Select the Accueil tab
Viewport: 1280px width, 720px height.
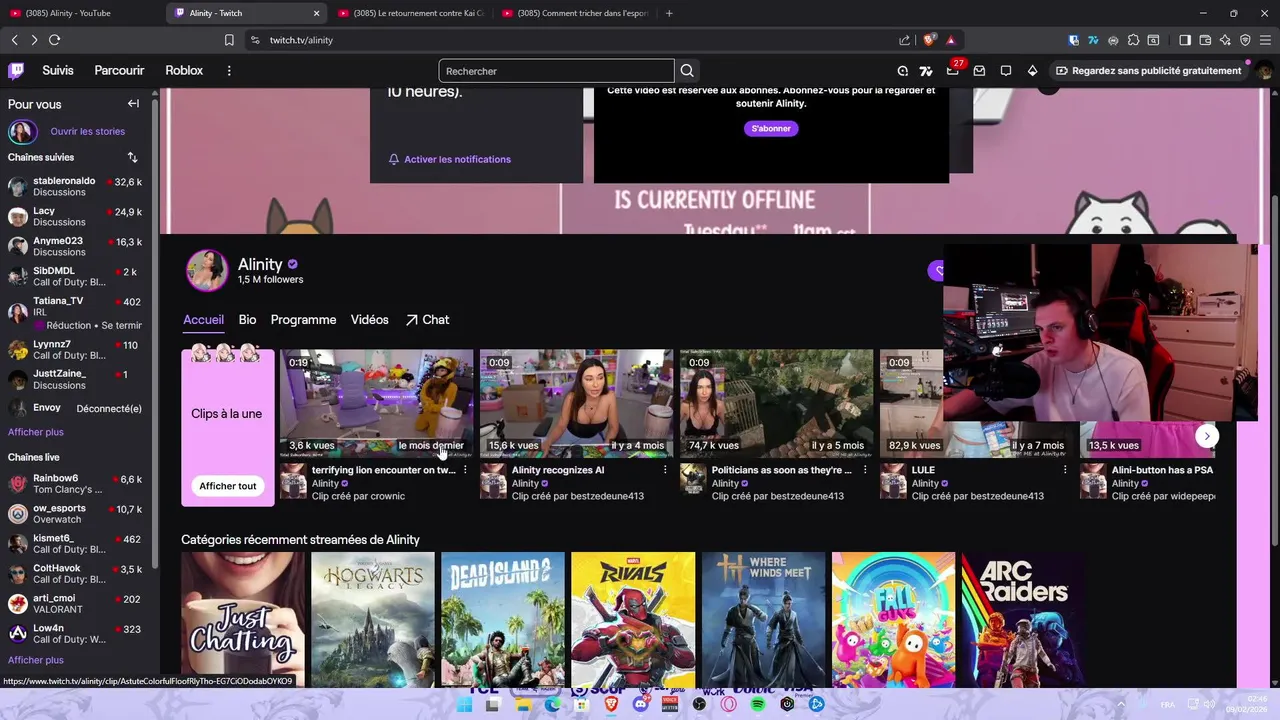click(x=203, y=320)
